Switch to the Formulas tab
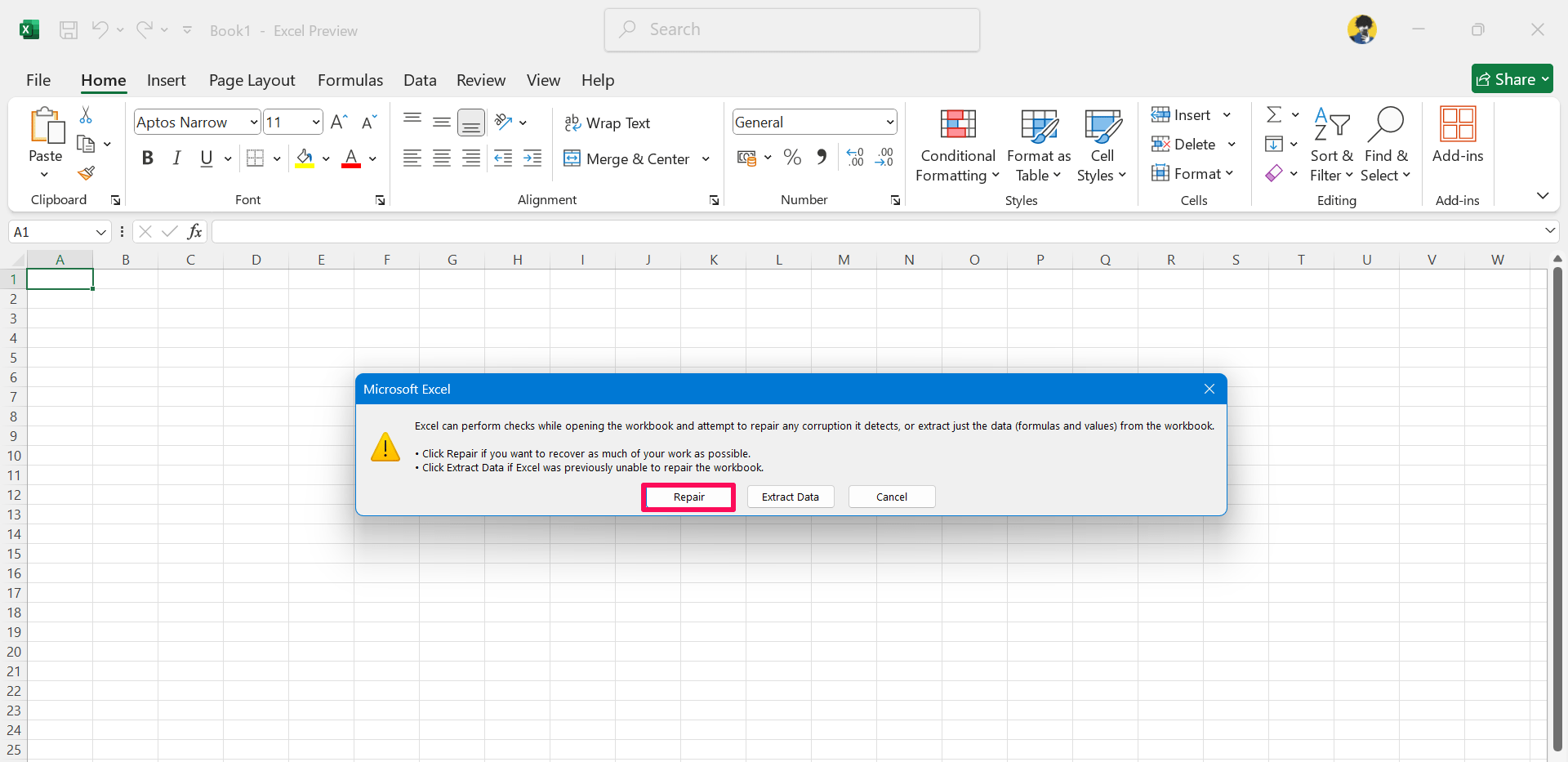1568x762 pixels. pyautogui.click(x=350, y=80)
